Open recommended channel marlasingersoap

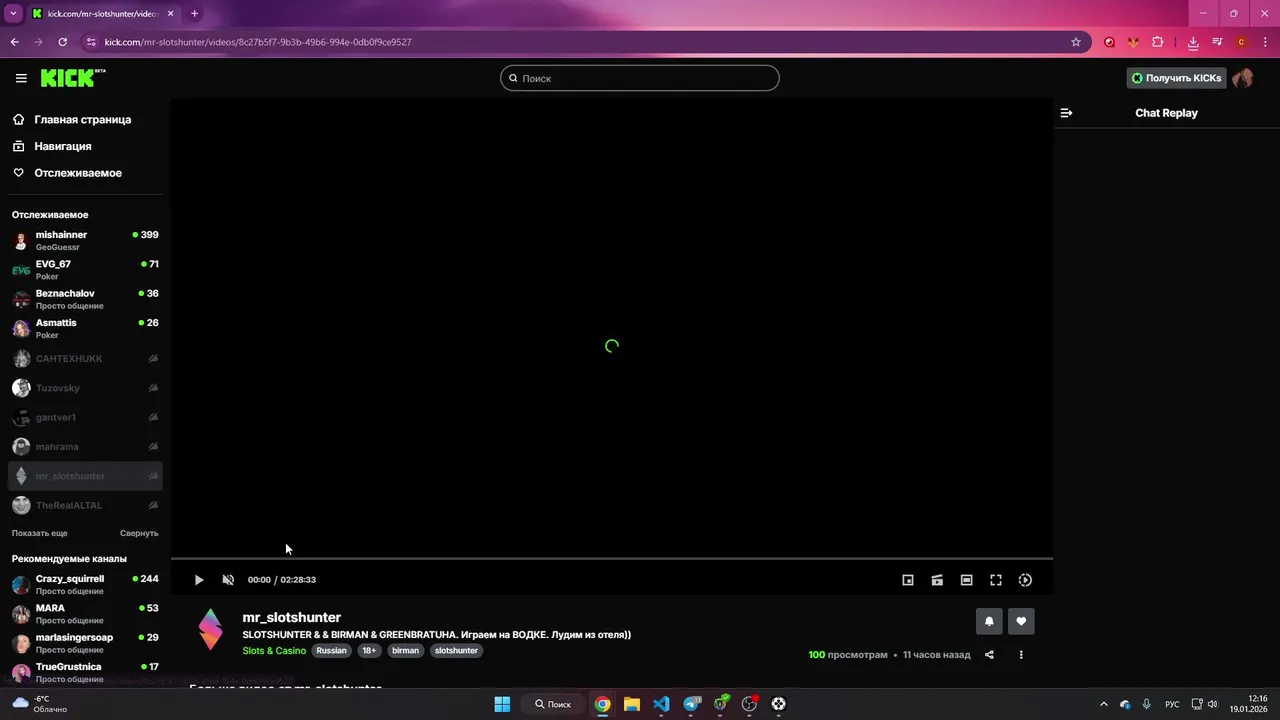(85, 643)
